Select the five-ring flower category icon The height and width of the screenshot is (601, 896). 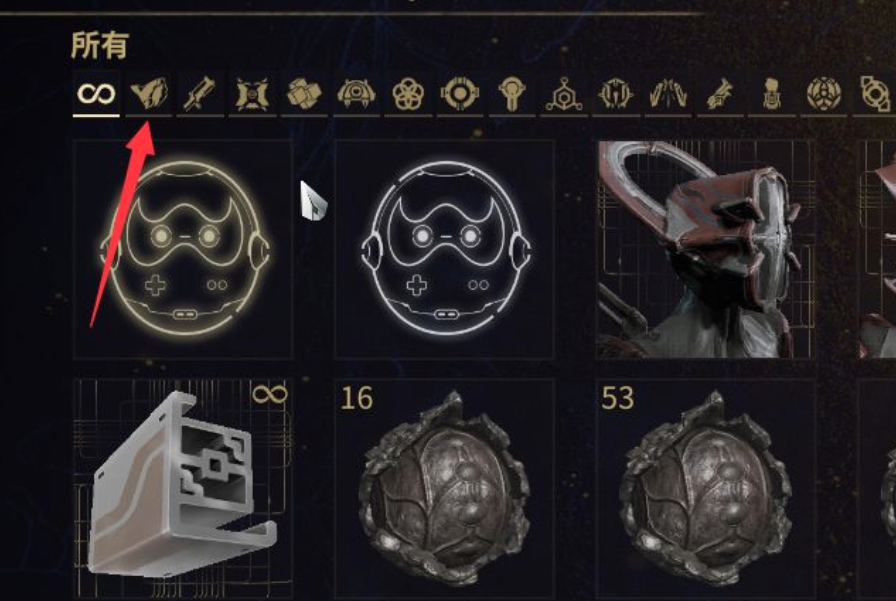(408, 94)
